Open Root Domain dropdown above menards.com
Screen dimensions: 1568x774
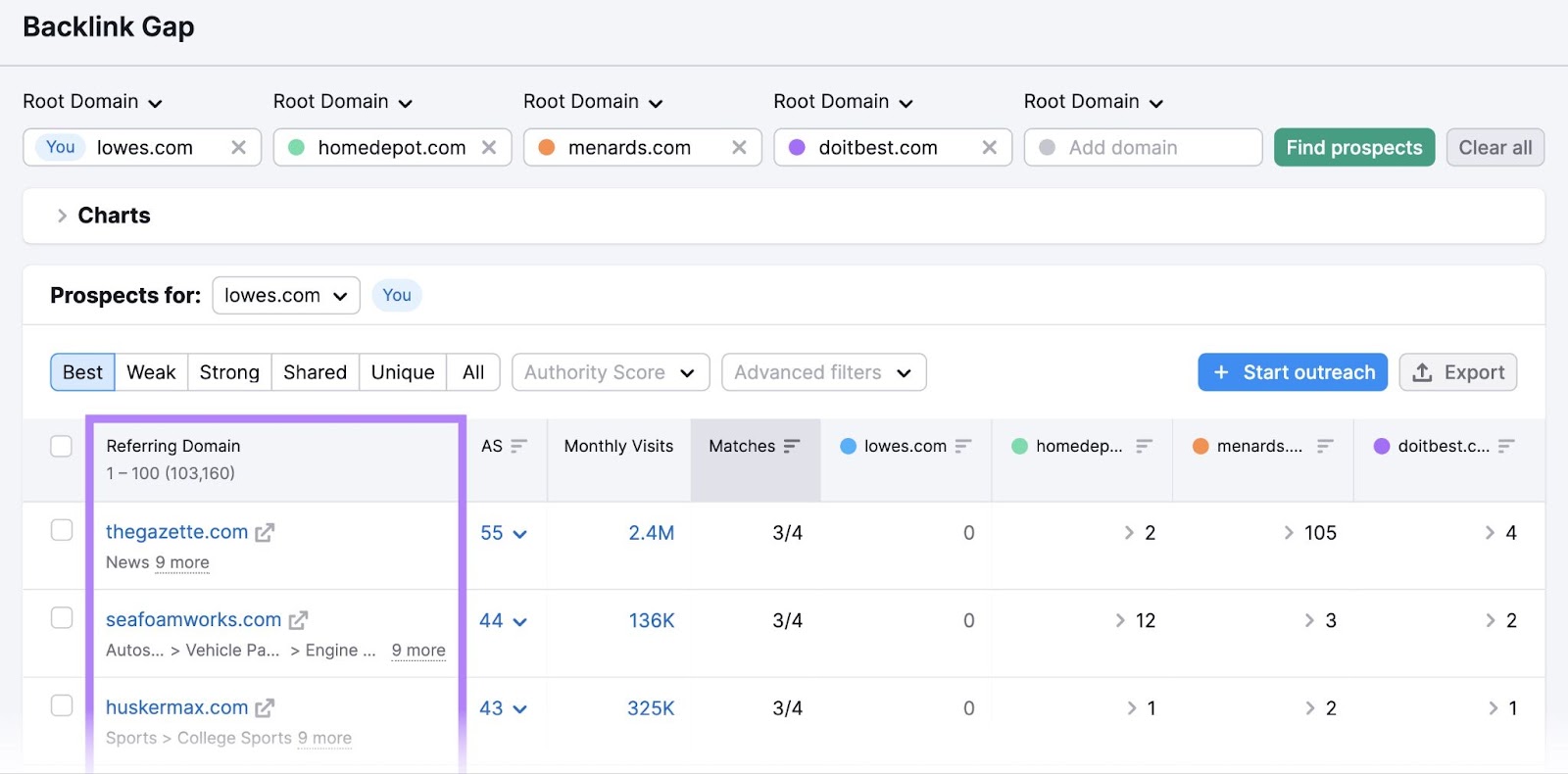tap(593, 102)
